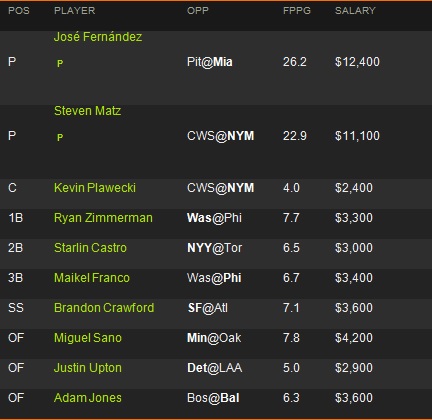The height and width of the screenshot is (420, 432).
Task: Select the $12,400 salary value
Action: [357, 62]
